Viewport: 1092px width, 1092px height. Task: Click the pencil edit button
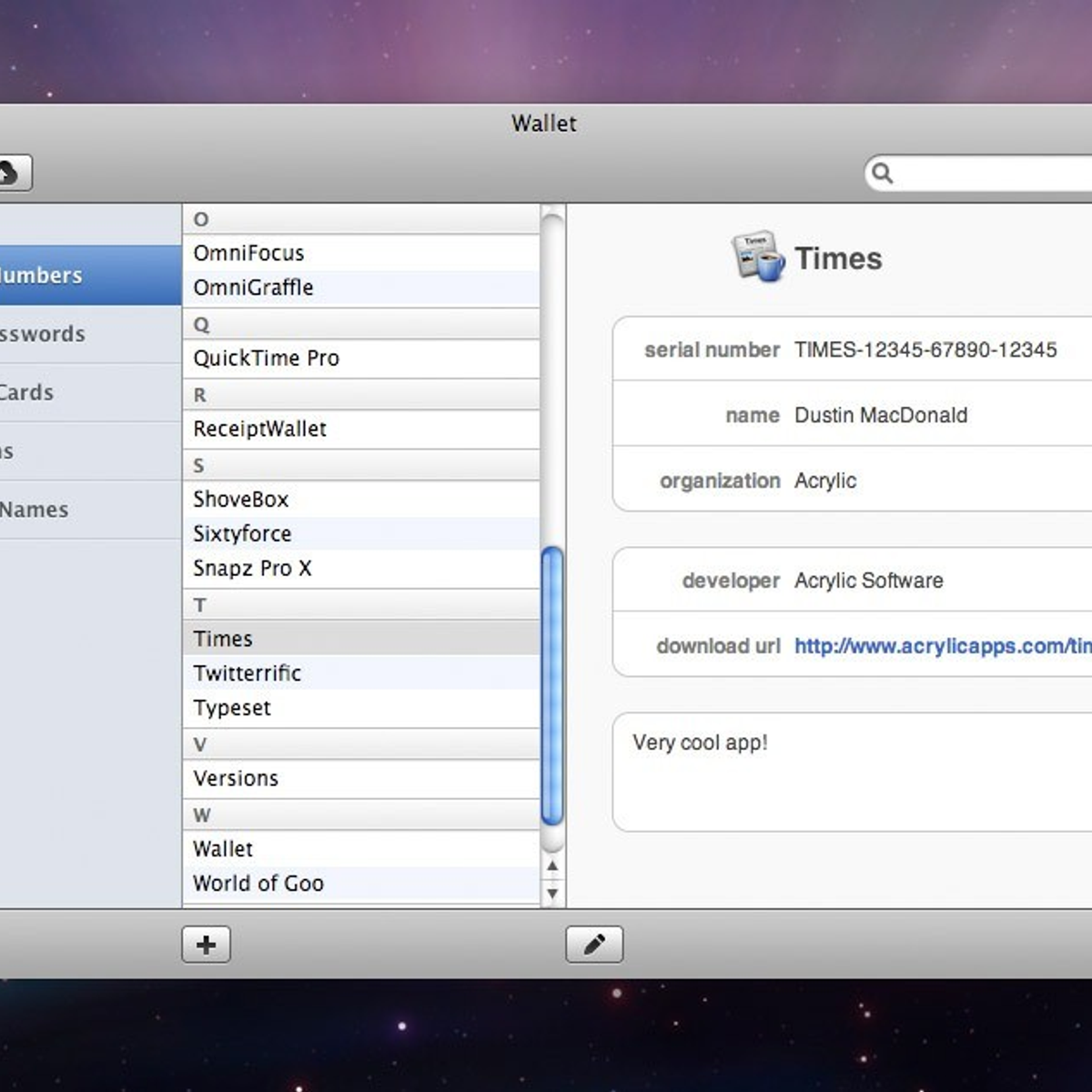point(594,945)
